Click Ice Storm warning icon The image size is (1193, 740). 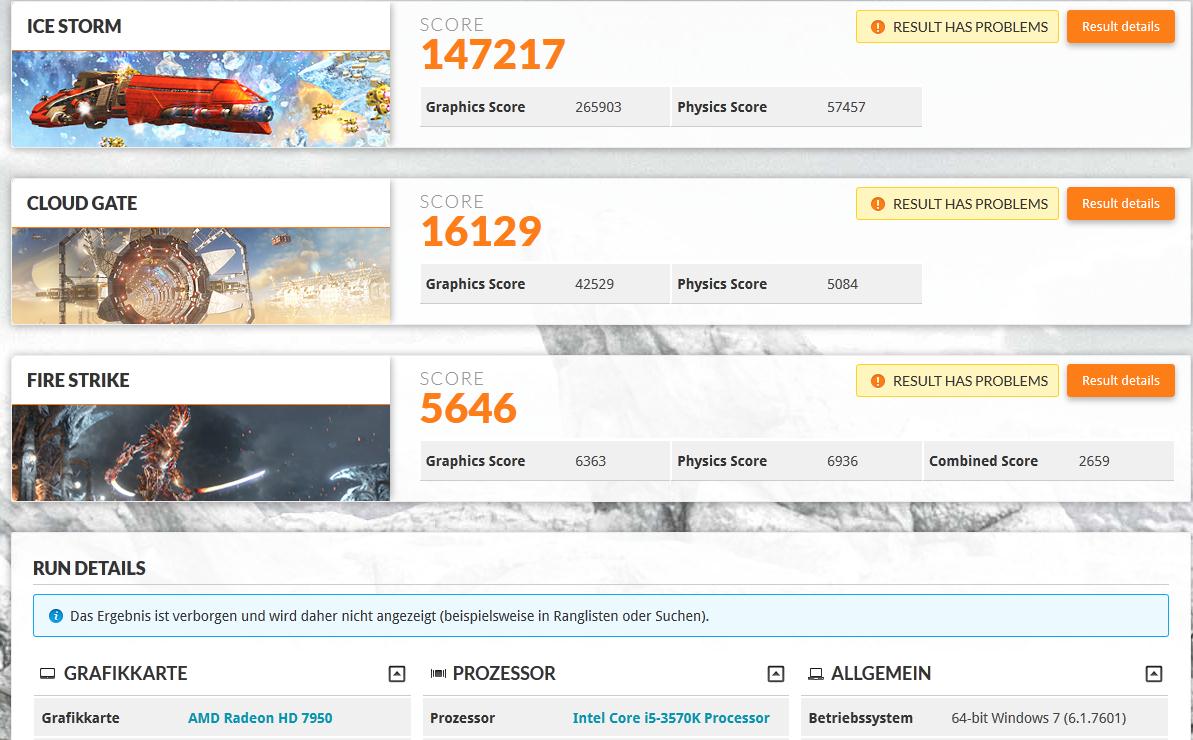point(878,27)
